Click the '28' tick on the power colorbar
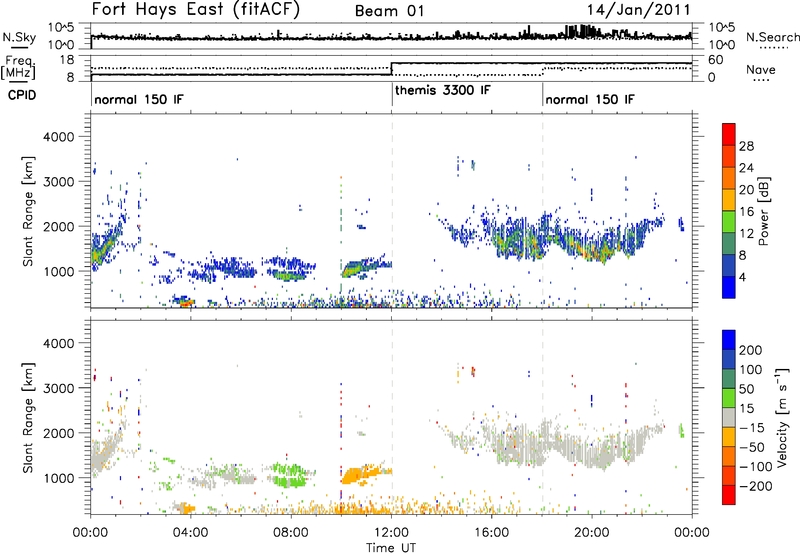Viewport: 800px width, 554px height. click(746, 146)
